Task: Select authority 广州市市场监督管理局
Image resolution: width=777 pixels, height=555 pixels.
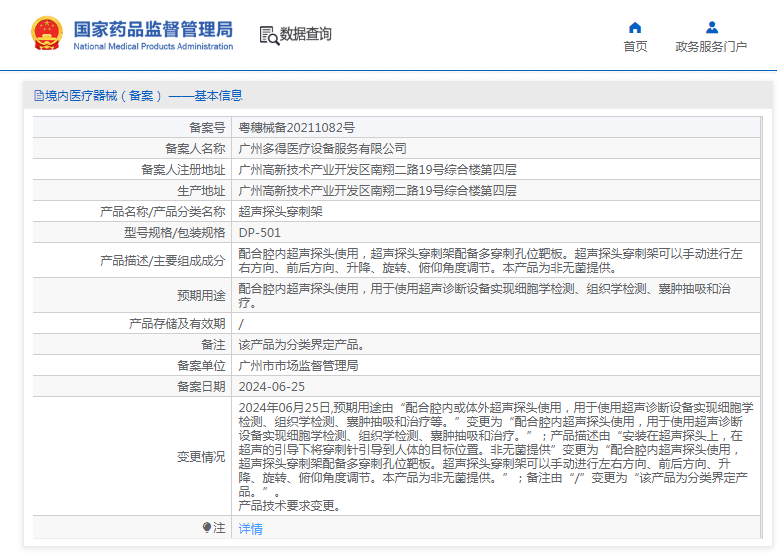Action: (x=298, y=366)
